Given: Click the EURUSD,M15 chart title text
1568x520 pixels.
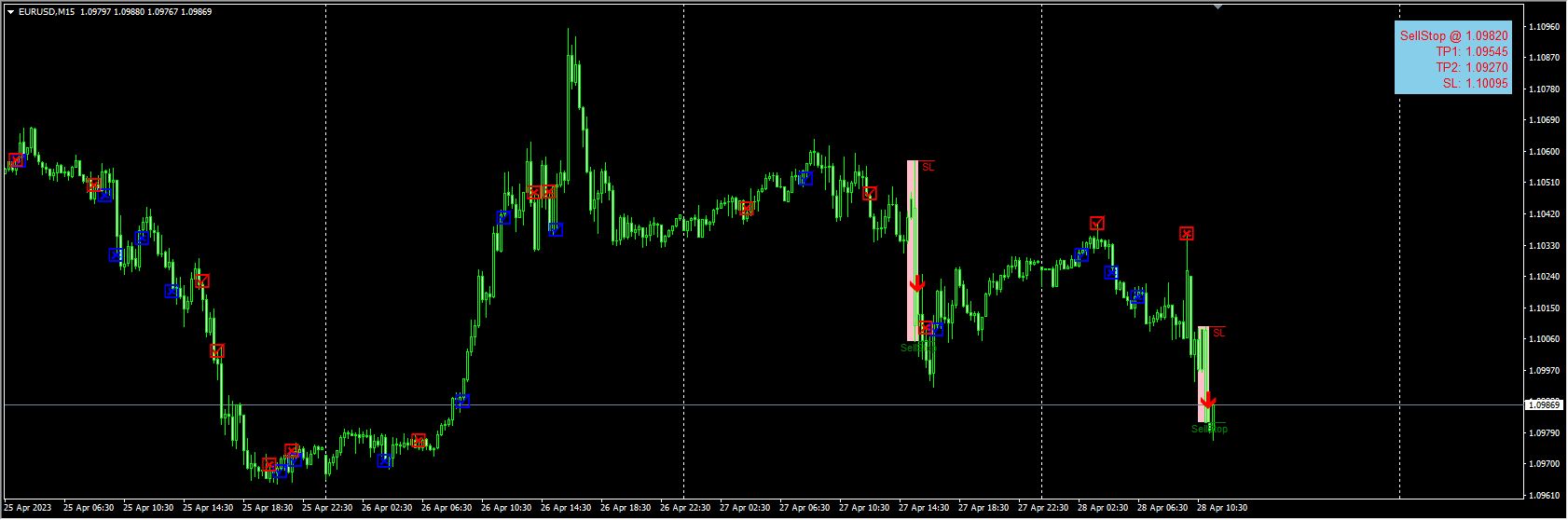Looking at the screenshot, I should 48,12.
